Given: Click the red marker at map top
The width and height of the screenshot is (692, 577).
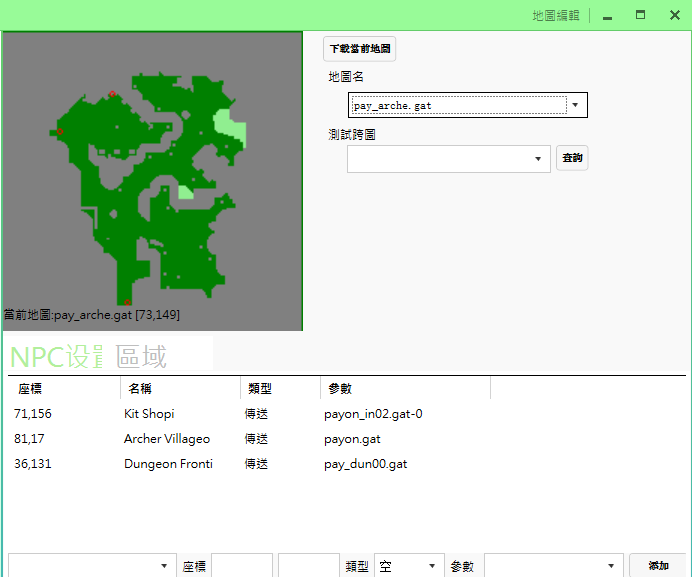Looking at the screenshot, I should [x=113, y=94].
